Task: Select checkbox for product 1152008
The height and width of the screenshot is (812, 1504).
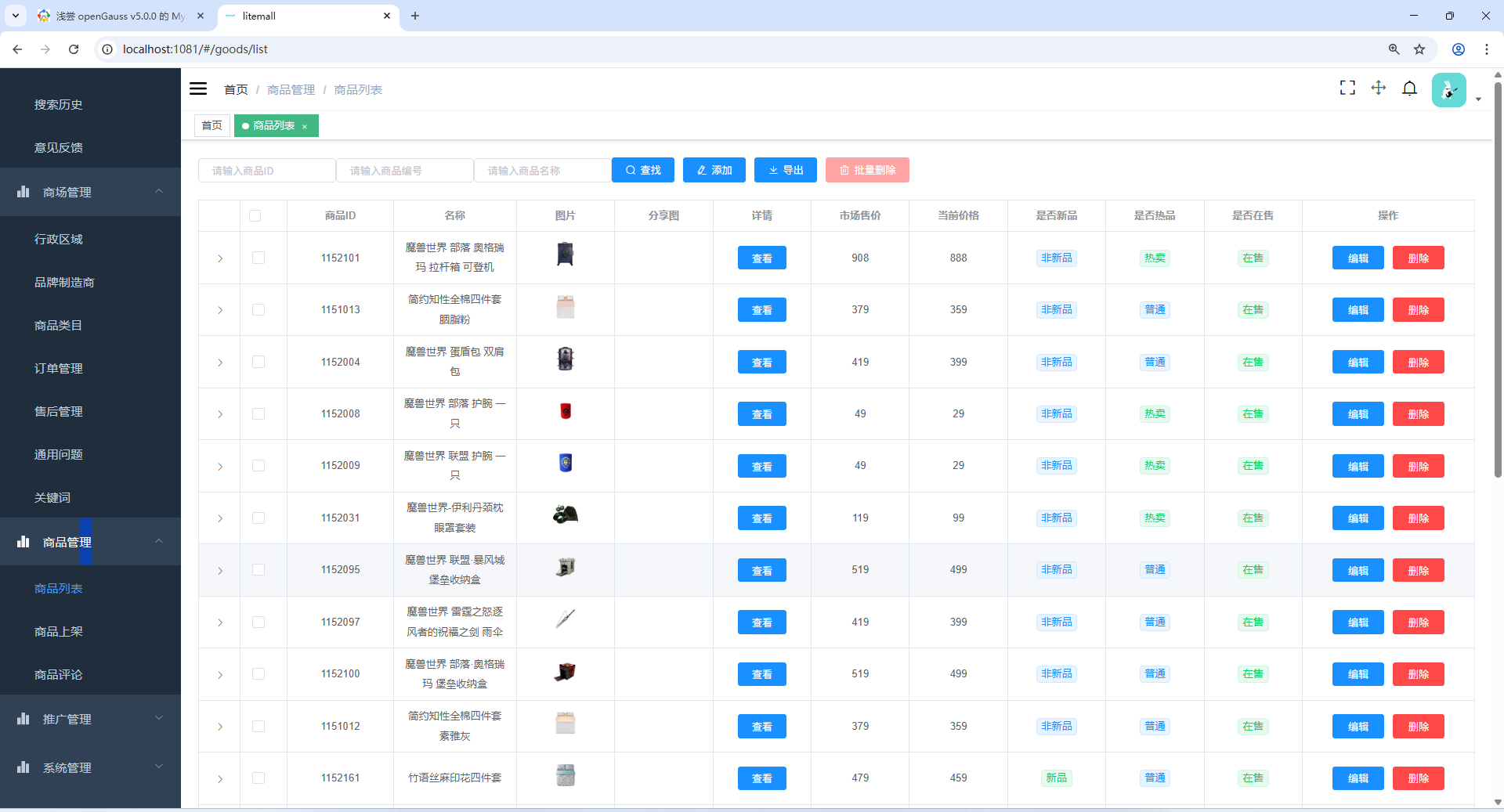Action: [258, 413]
